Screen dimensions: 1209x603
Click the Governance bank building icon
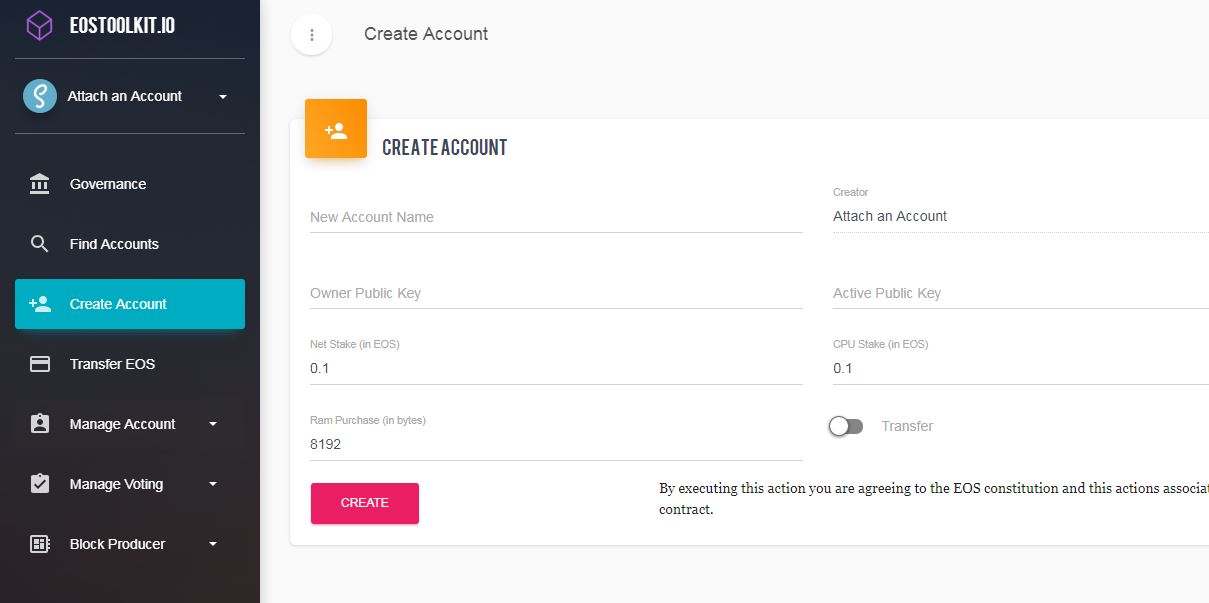click(x=40, y=184)
